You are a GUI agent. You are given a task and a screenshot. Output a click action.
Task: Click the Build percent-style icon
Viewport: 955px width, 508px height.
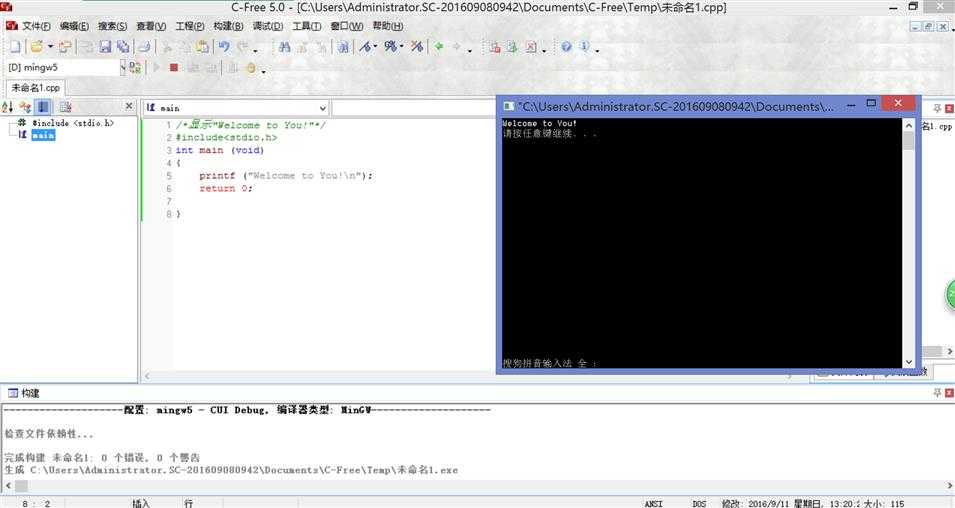point(390,46)
